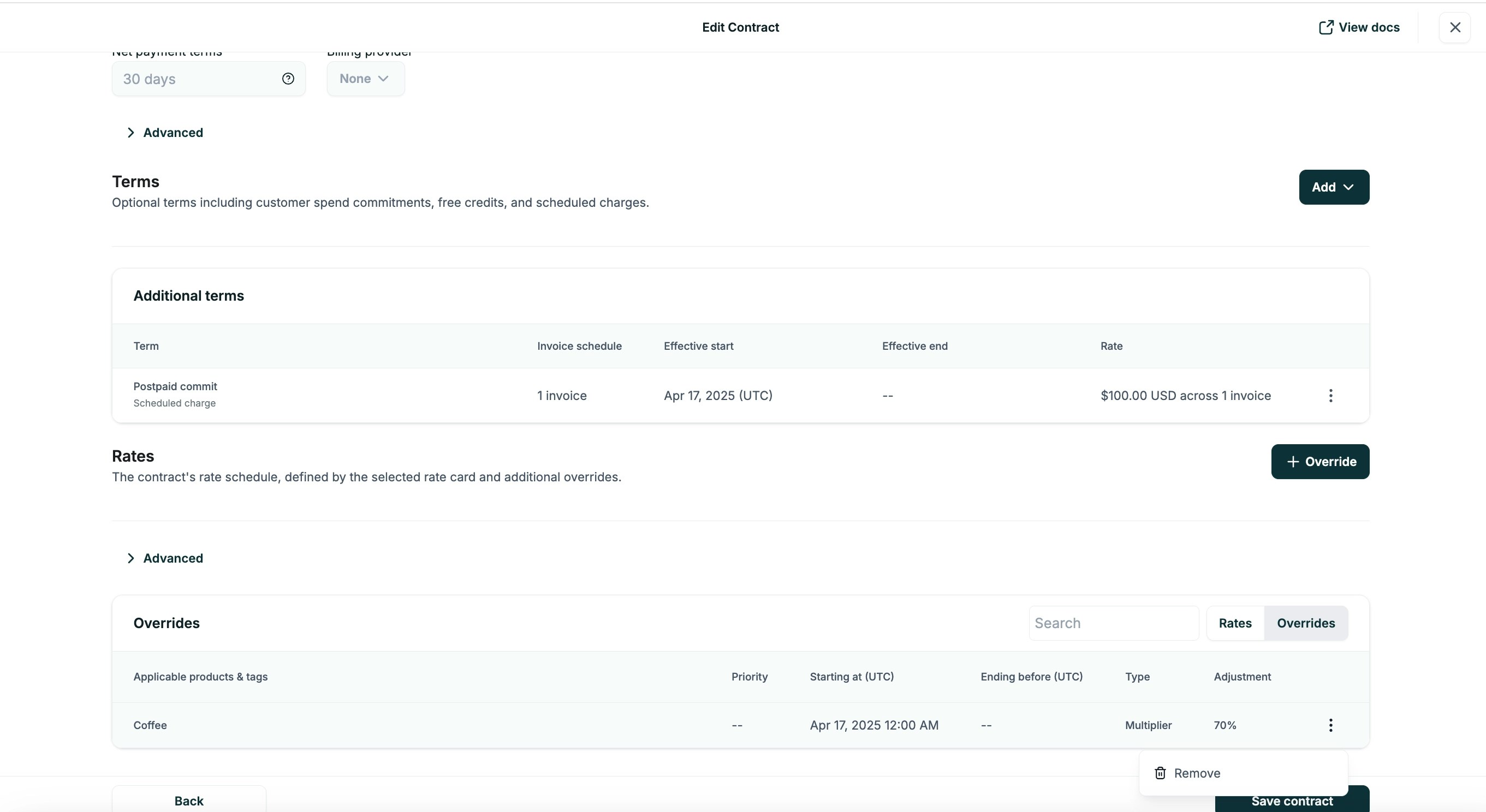Open the help tooltip next to net payment terms

(x=288, y=79)
